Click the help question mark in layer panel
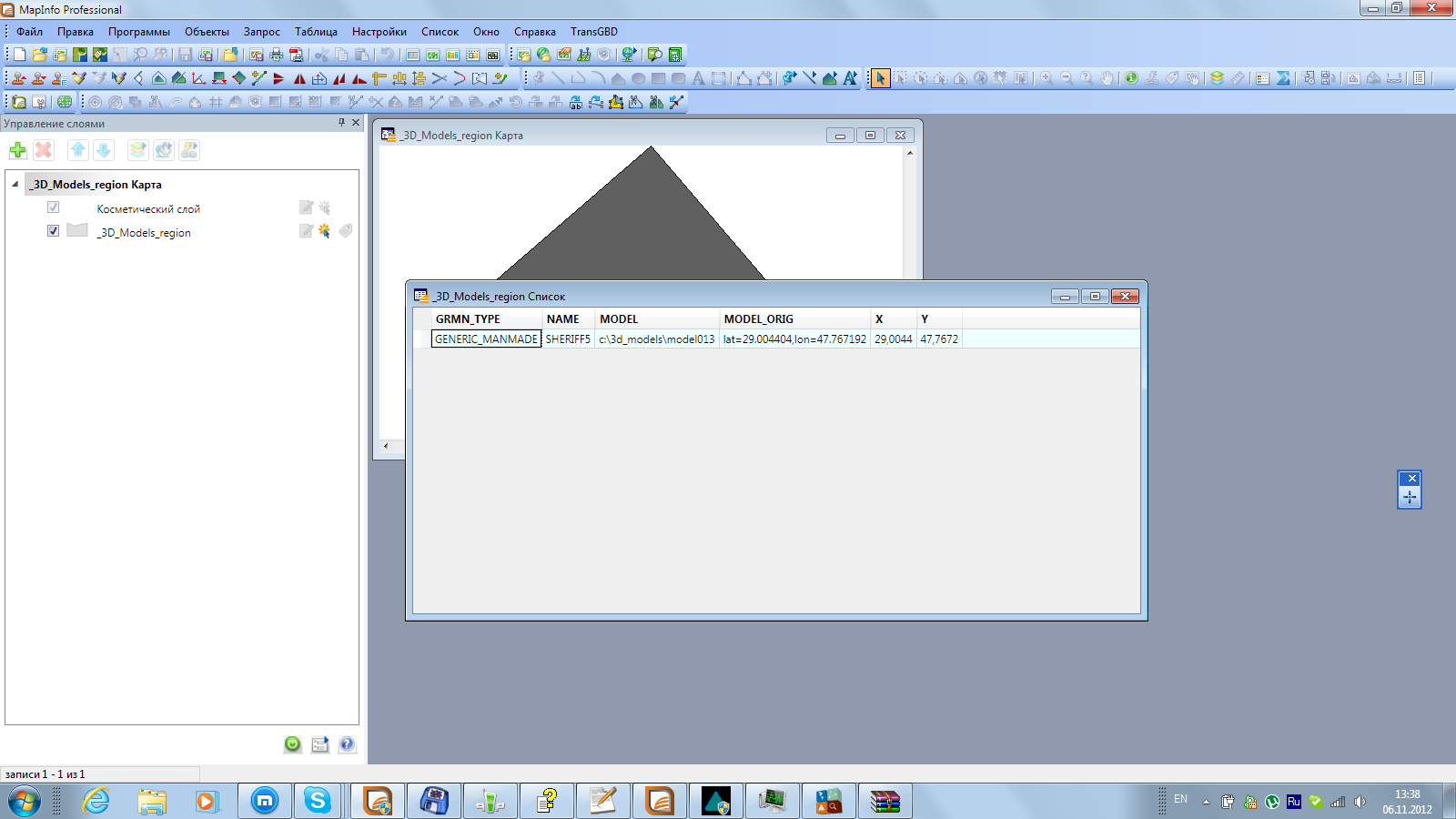 click(x=347, y=744)
